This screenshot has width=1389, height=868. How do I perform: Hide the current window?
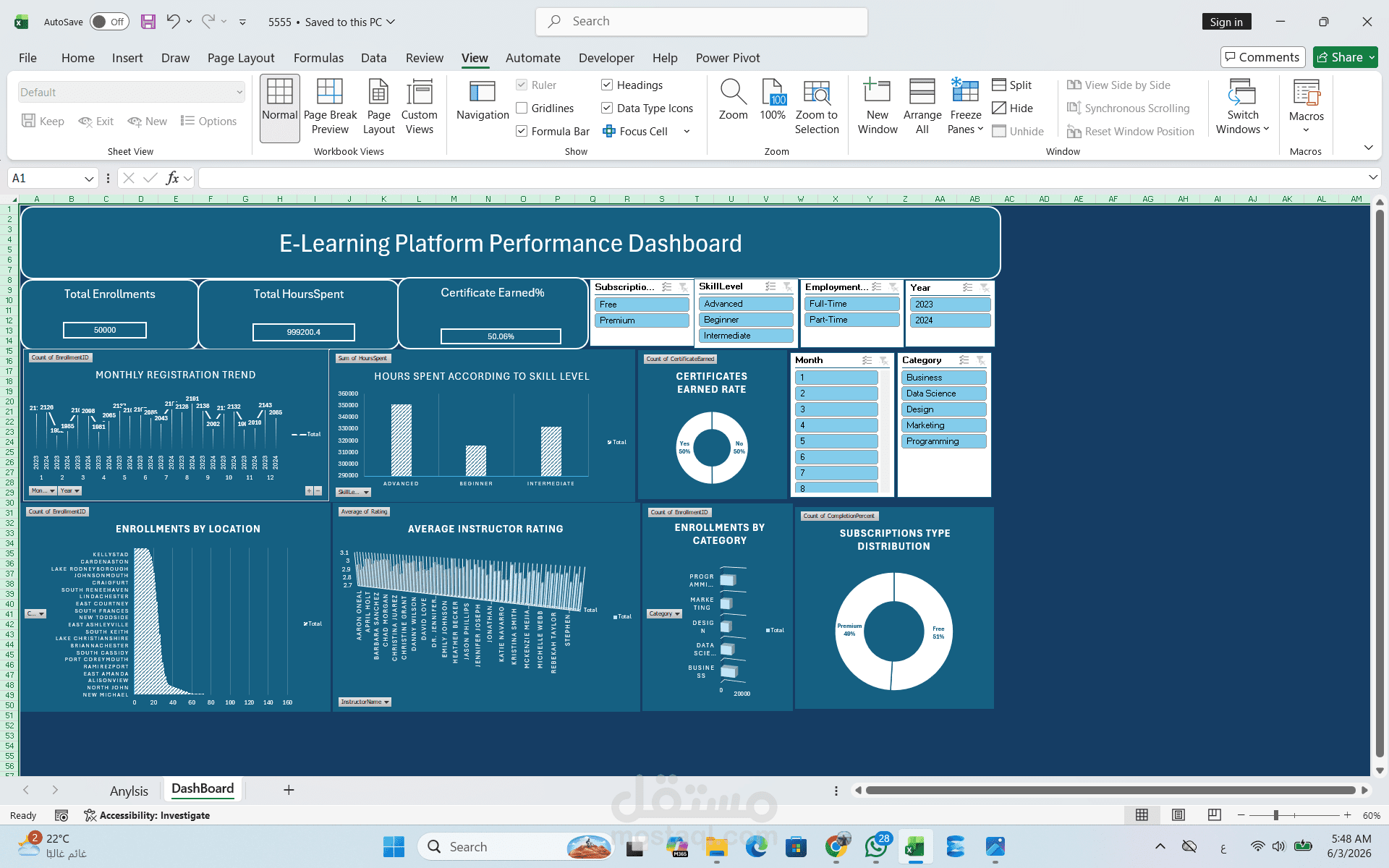tap(1012, 109)
